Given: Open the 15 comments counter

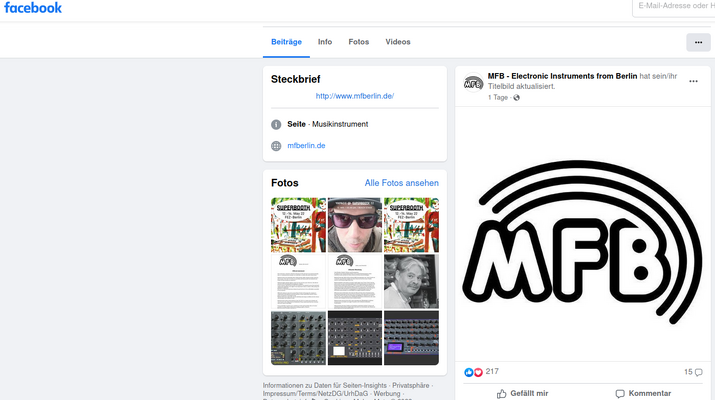Looking at the screenshot, I should click(693, 372).
